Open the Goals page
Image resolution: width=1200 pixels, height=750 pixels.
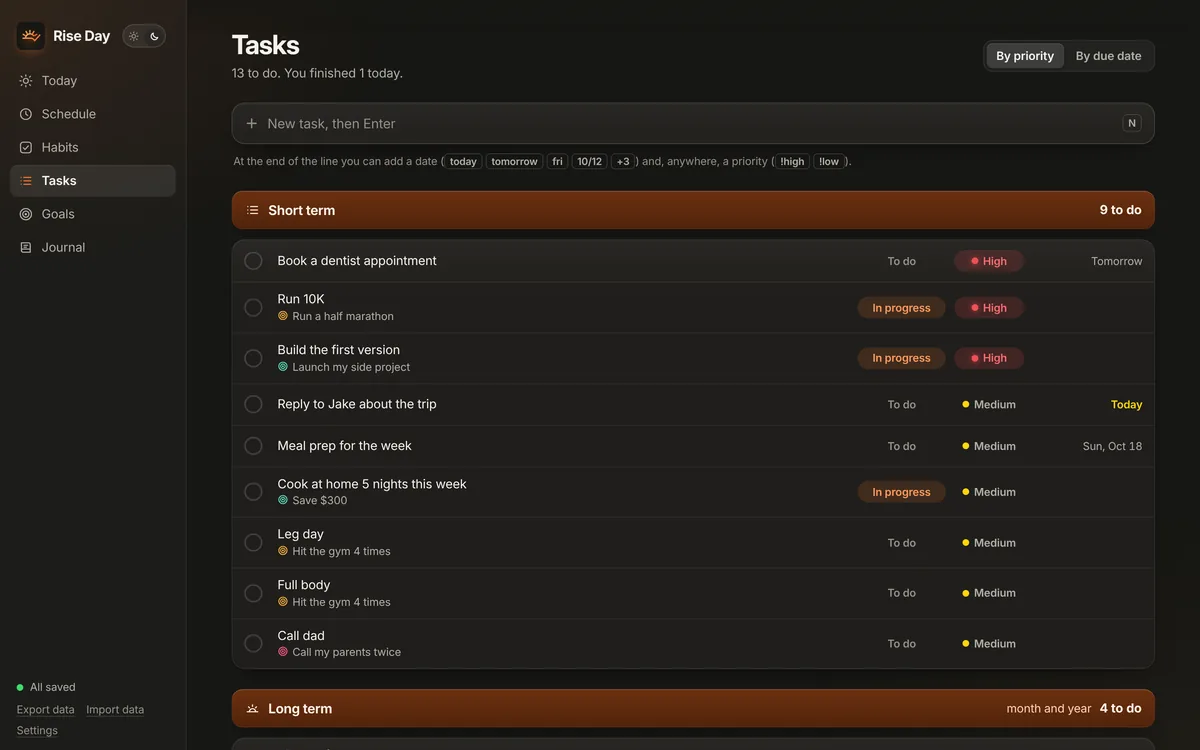click(93, 214)
